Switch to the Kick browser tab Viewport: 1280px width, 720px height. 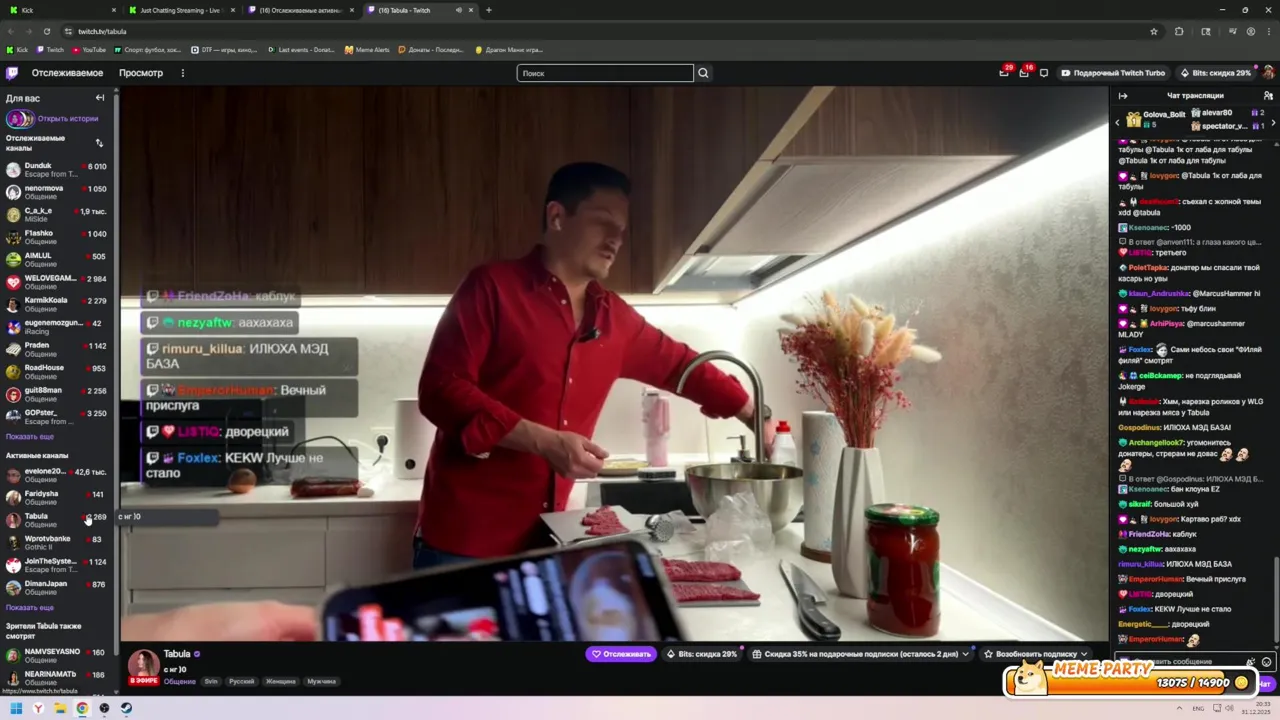pyautogui.click(x=60, y=10)
